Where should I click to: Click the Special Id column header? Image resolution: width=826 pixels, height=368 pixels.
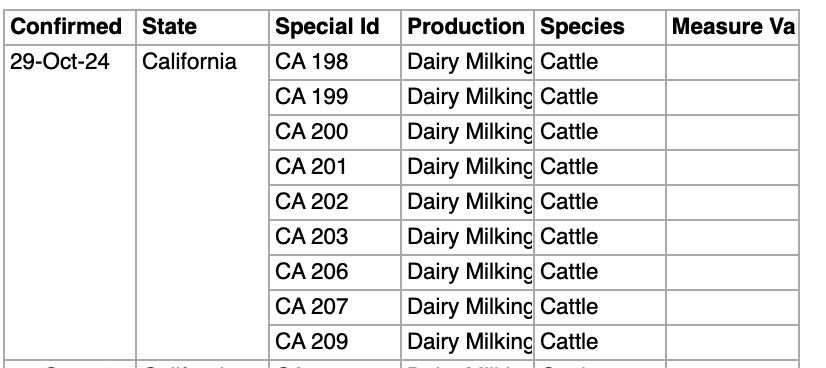click(335, 27)
